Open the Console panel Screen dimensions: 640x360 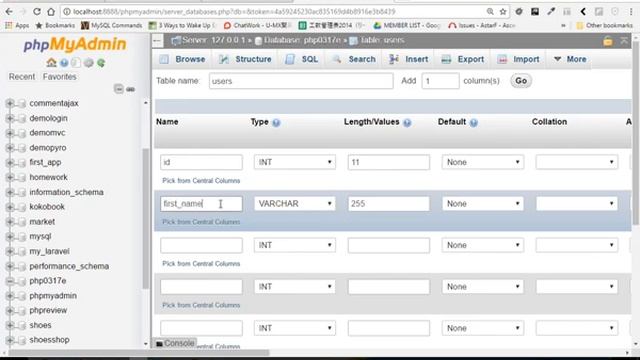(175, 343)
